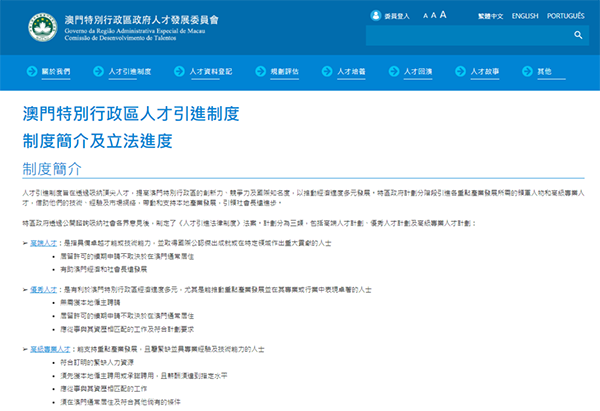Click the member login user icon

[376, 16]
